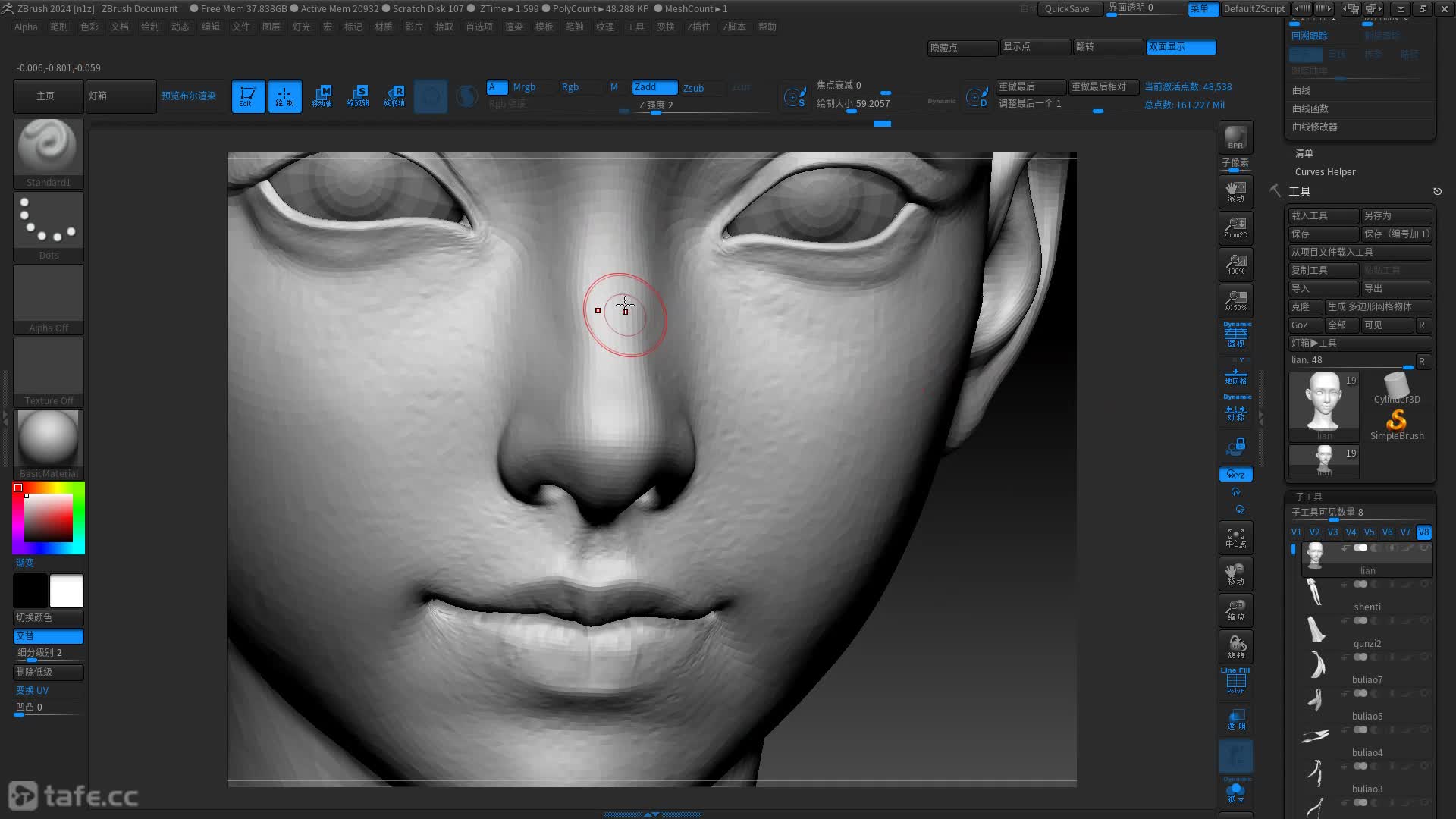The image size is (1456, 819).
Task: Collapse the 工具 palette header
Action: coord(1300,192)
